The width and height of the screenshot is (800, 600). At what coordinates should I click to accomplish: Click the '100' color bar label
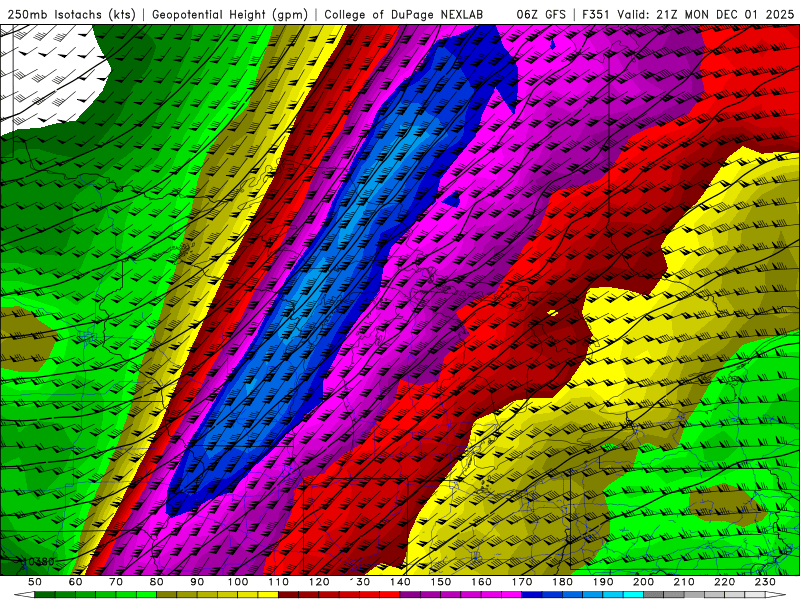(x=238, y=582)
